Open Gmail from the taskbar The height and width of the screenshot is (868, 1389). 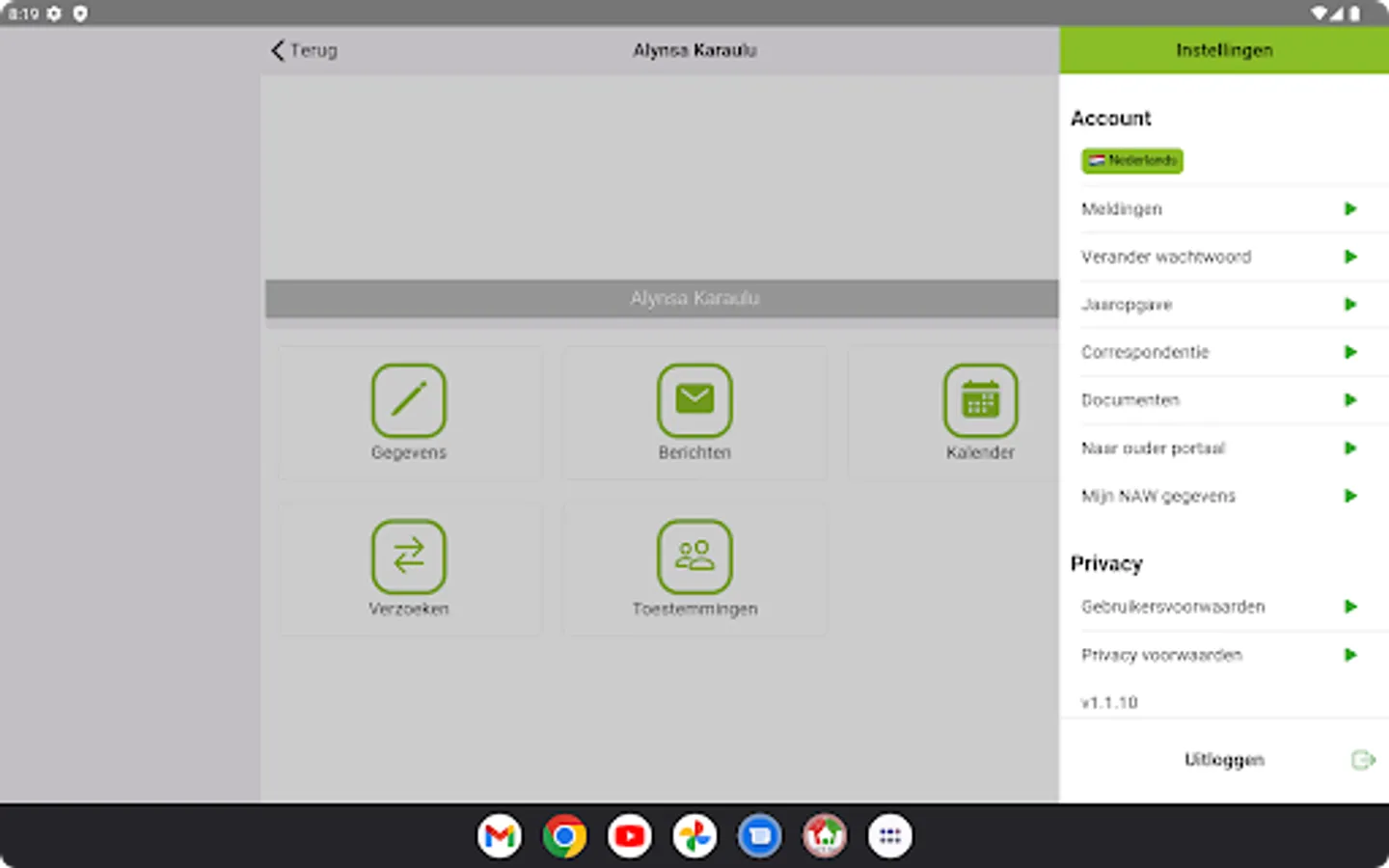point(499,835)
